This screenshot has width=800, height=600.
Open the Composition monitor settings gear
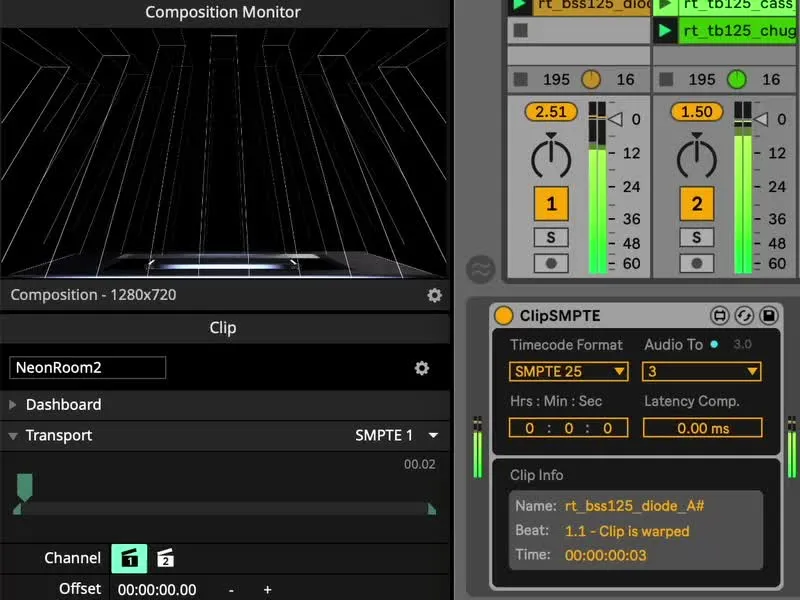[434, 295]
